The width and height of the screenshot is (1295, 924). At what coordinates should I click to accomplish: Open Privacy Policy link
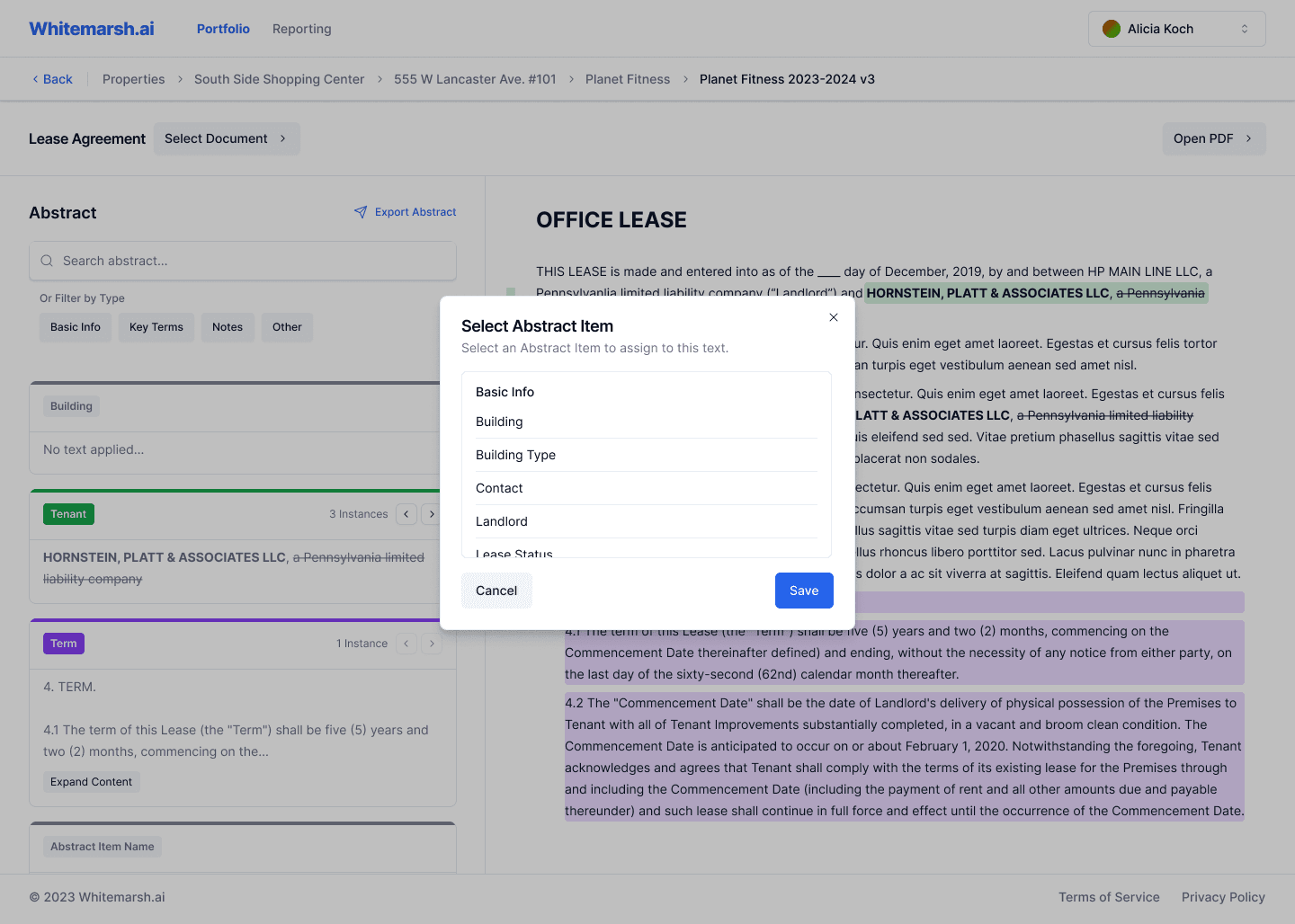point(1223,897)
